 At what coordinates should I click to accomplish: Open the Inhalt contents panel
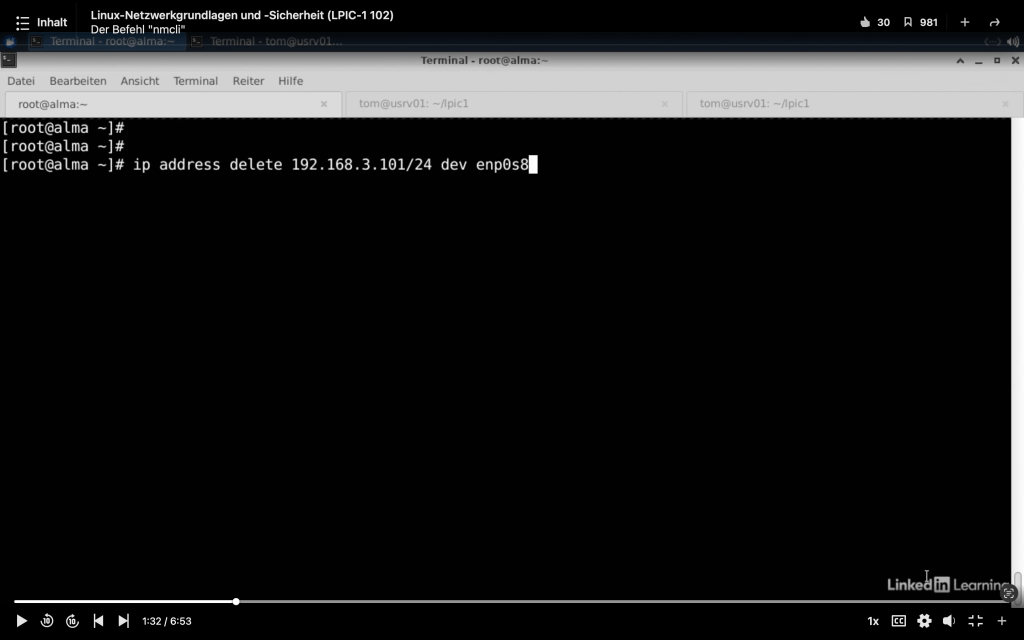(x=42, y=22)
